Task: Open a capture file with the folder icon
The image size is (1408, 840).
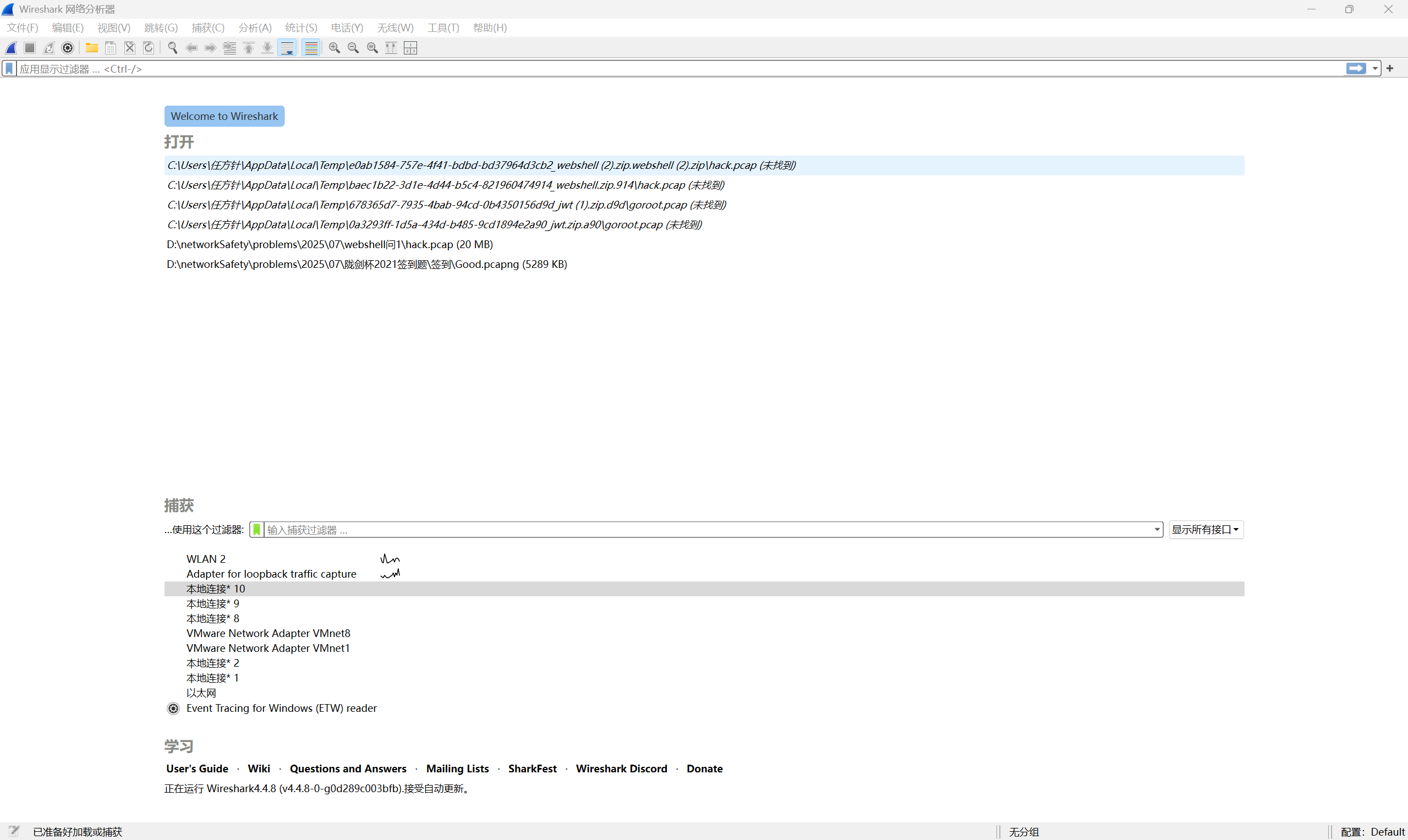Action: point(92,48)
